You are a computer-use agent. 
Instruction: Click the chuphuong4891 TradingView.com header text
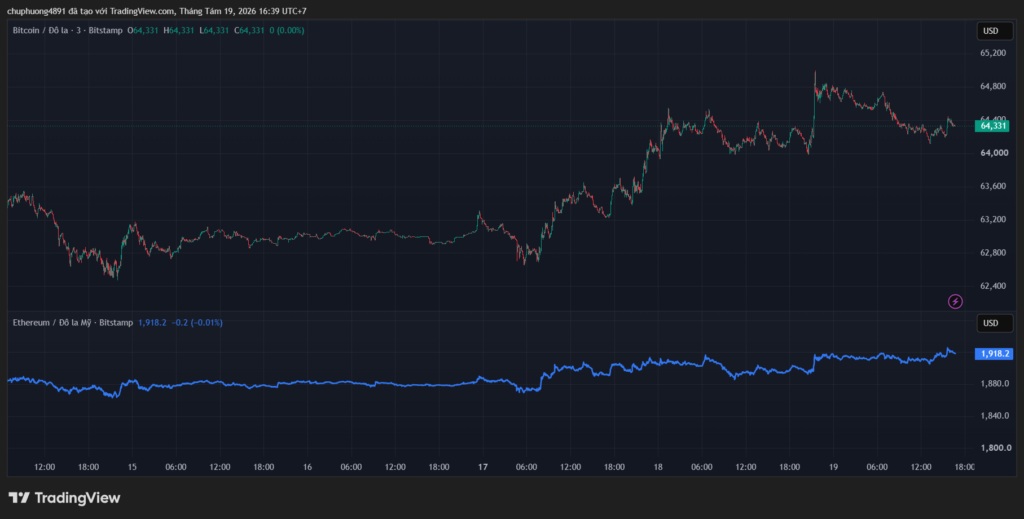click(157, 11)
